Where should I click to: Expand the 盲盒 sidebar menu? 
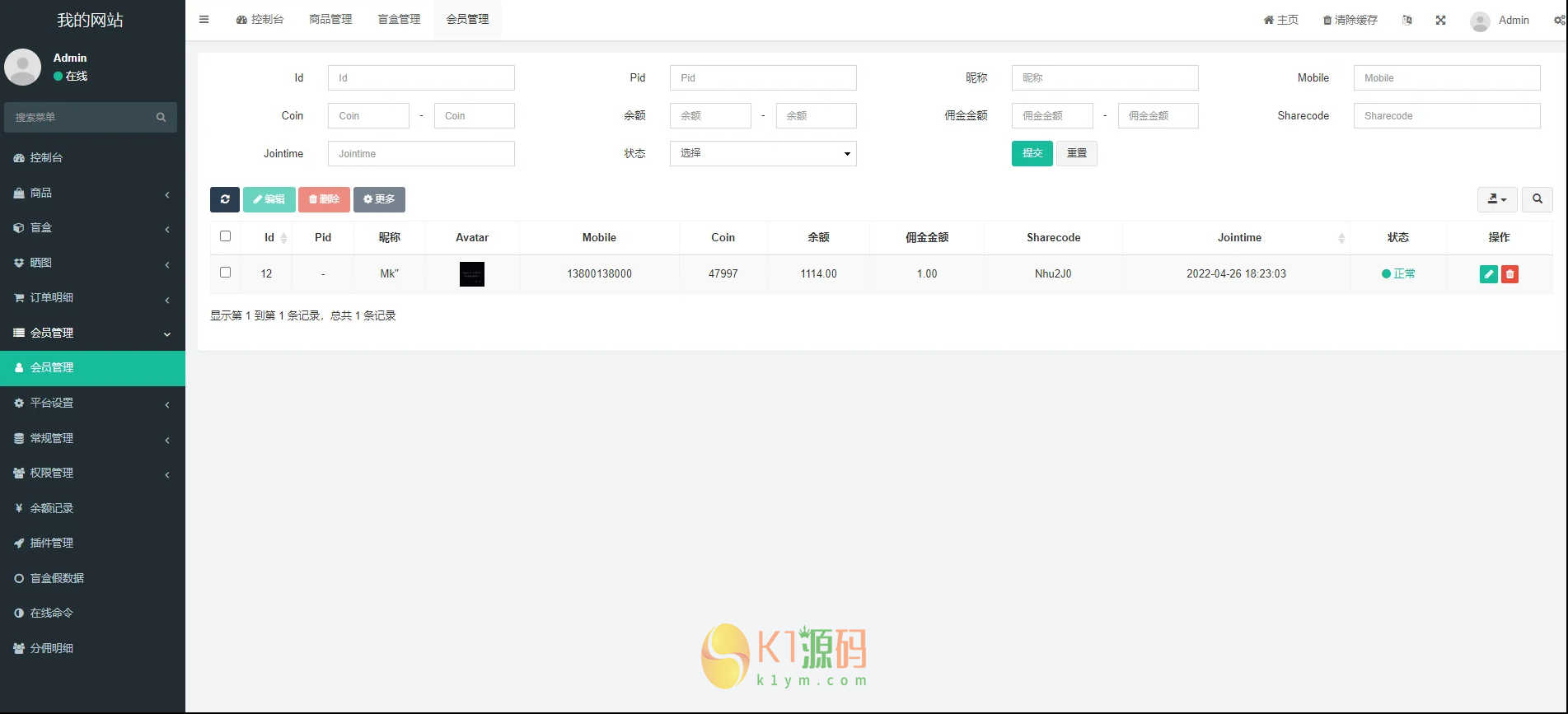pos(92,228)
